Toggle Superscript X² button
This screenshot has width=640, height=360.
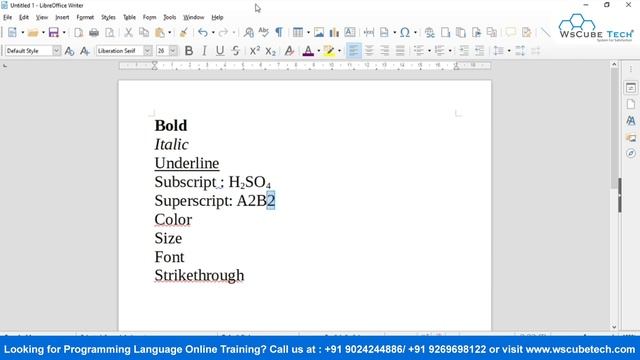pyautogui.click(x=255, y=51)
